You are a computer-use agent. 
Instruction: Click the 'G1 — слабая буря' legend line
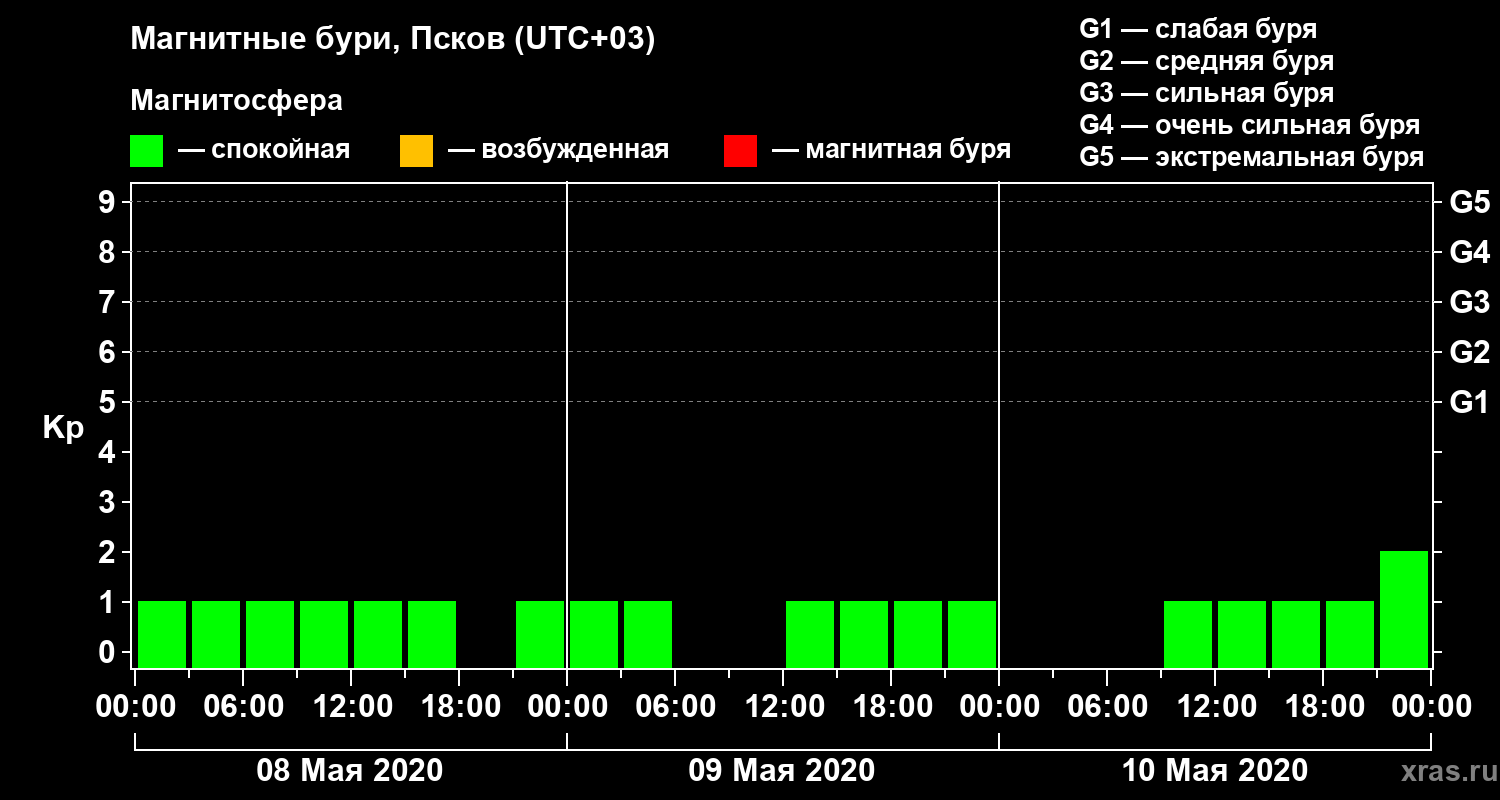[x=1198, y=29]
